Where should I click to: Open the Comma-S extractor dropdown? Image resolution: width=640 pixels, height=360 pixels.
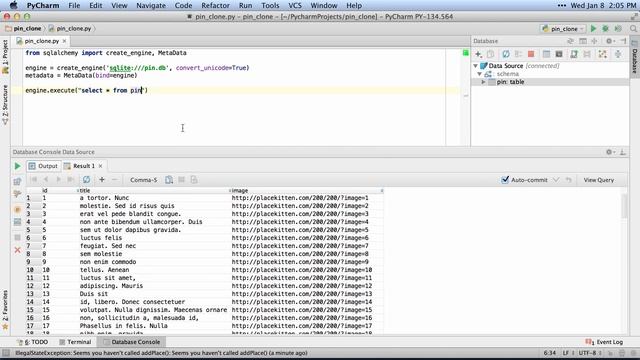pyautogui.click(x=143, y=180)
